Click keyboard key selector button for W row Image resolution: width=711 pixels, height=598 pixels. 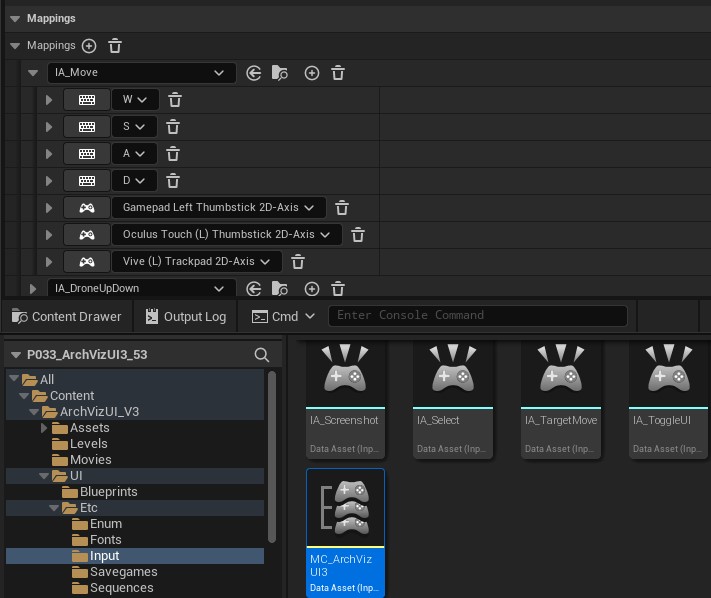point(87,100)
